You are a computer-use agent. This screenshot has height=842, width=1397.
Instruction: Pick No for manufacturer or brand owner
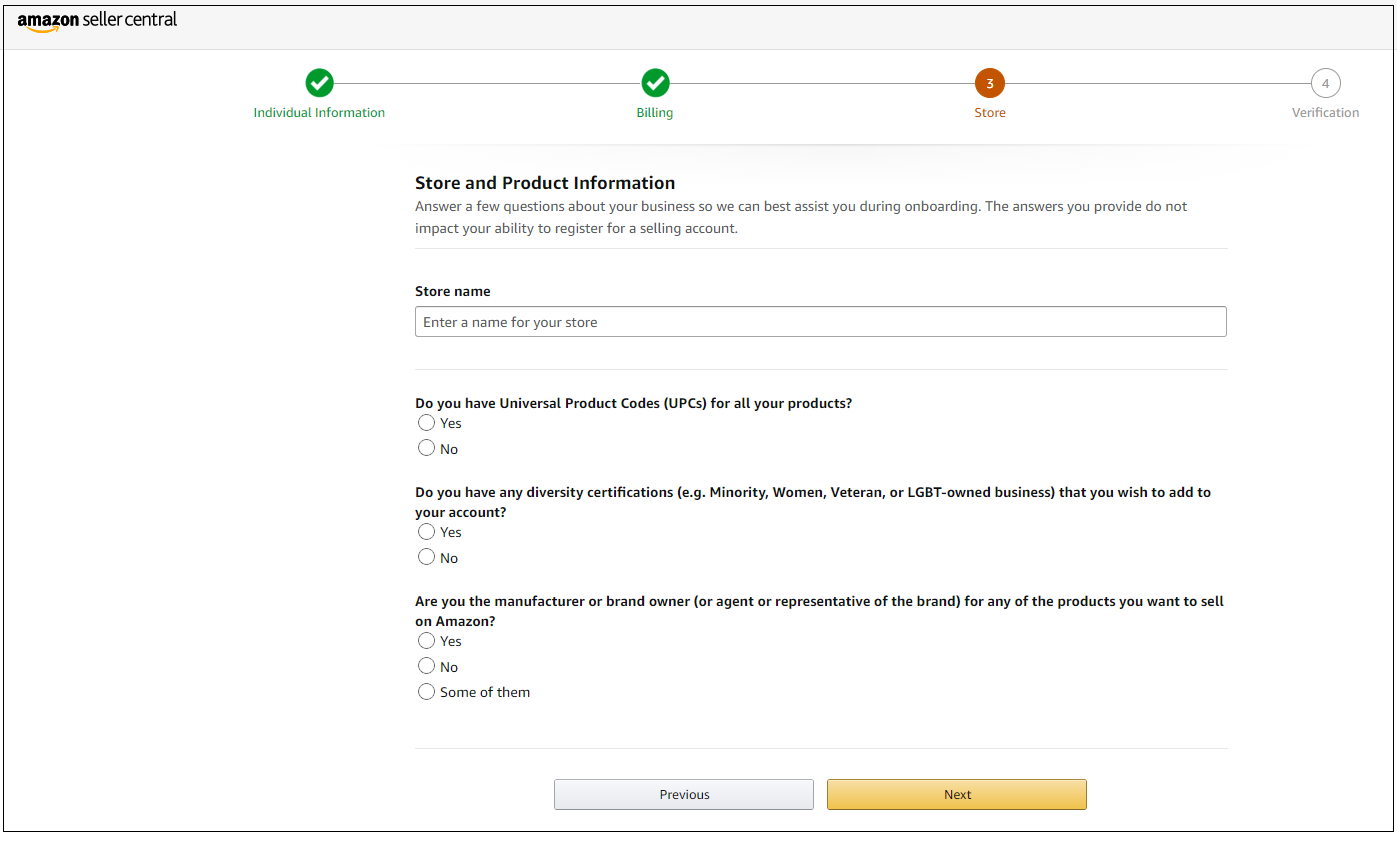coord(427,667)
